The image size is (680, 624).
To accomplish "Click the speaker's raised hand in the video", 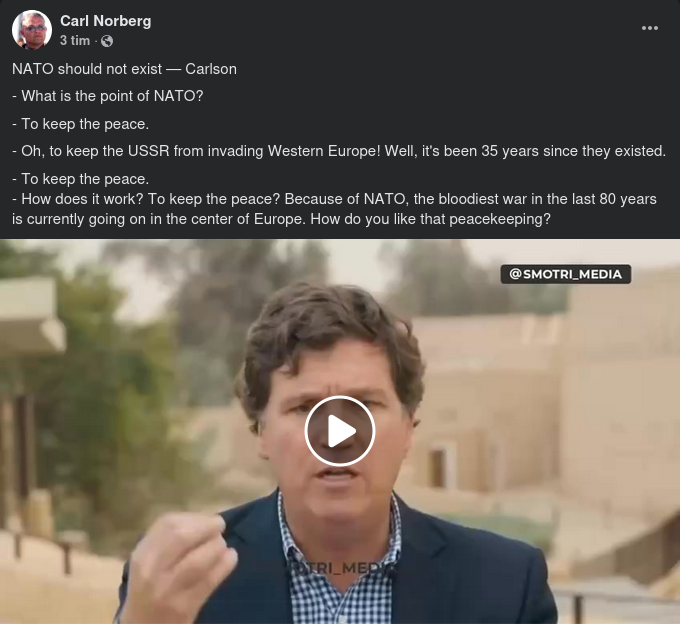I will (180, 566).
